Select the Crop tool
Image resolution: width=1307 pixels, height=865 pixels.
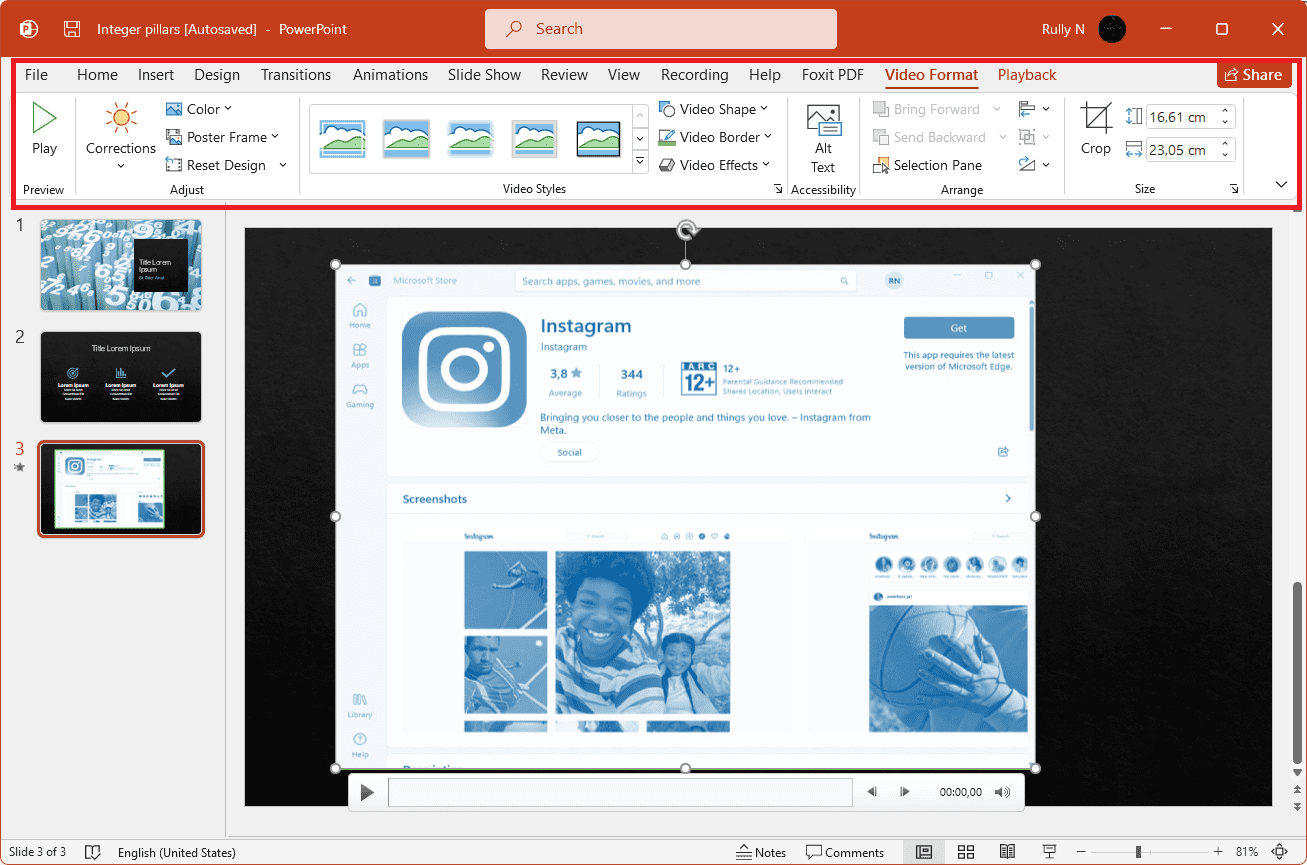tap(1096, 129)
